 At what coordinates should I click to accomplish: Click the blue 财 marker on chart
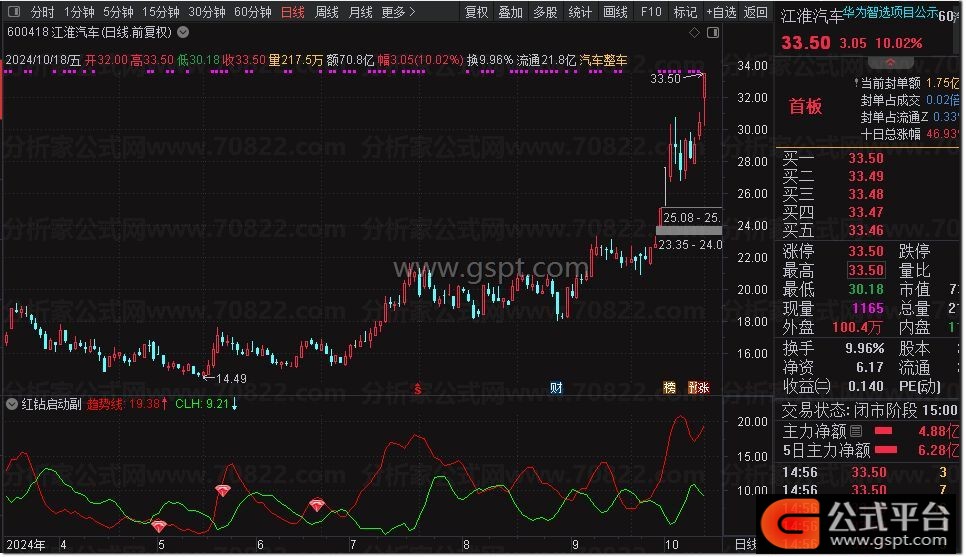tap(556, 388)
